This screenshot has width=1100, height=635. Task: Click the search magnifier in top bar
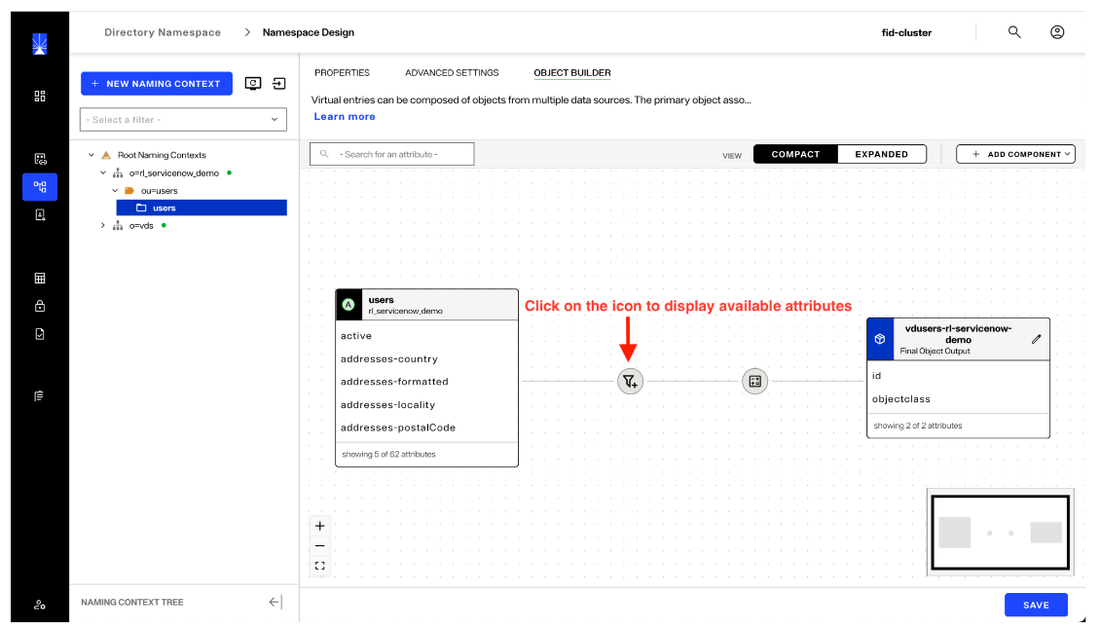click(1014, 32)
